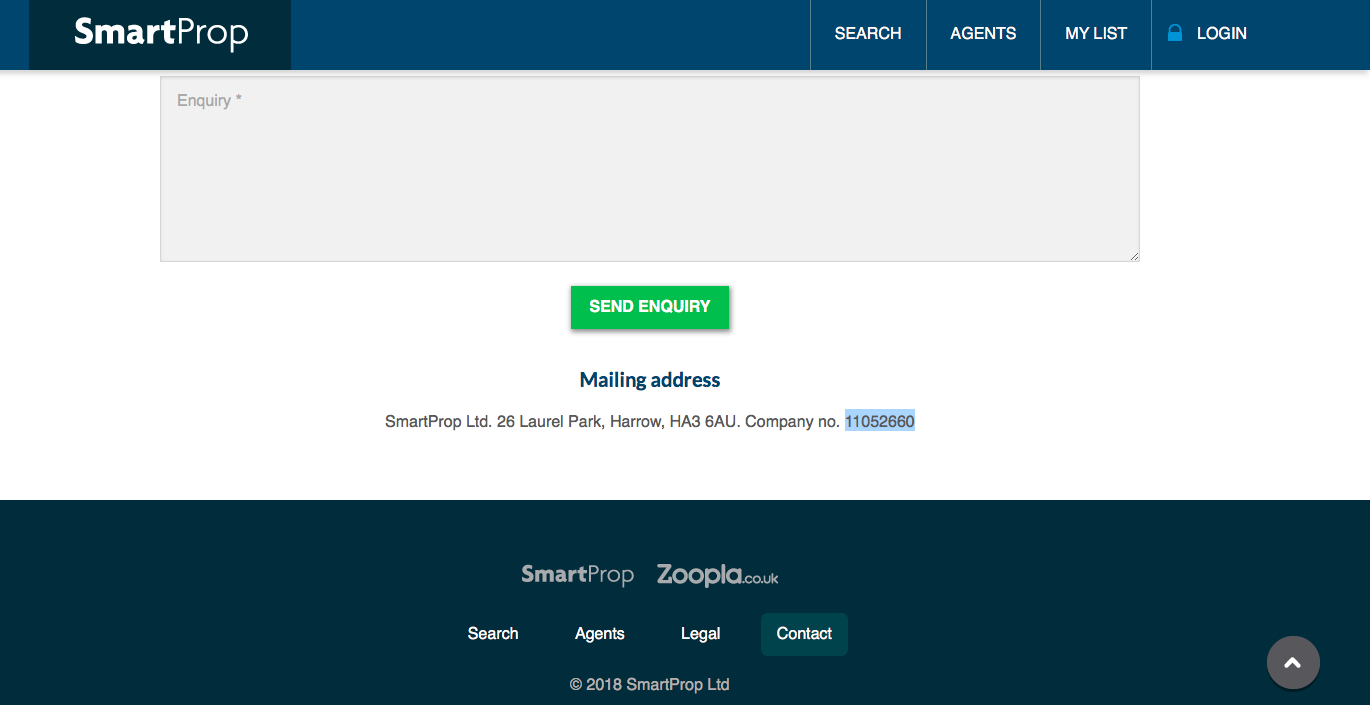Click the SmartProp logo in the header
The image size is (1370, 705).
pos(161,34)
